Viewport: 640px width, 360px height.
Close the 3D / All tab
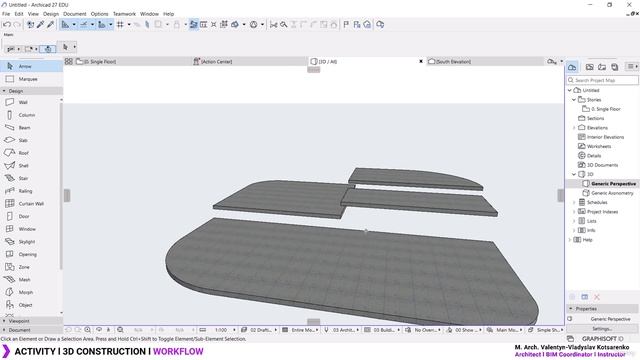pyautogui.click(x=421, y=62)
